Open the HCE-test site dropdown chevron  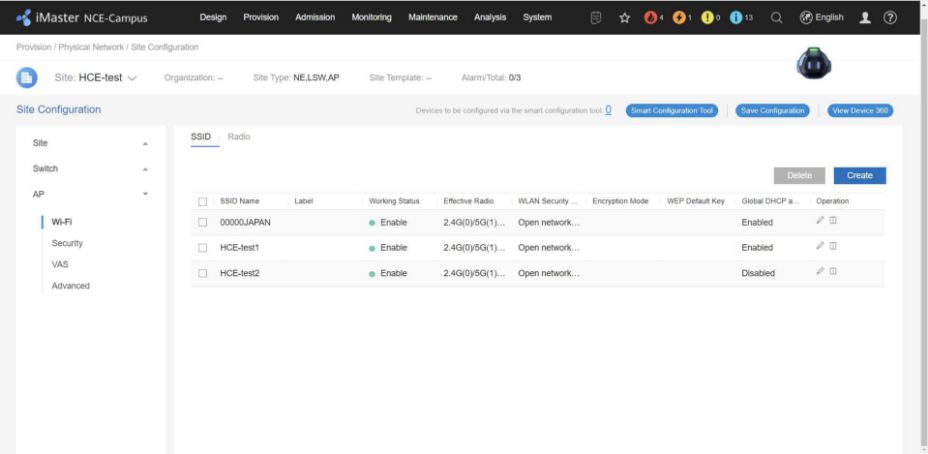(x=132, y=78)
